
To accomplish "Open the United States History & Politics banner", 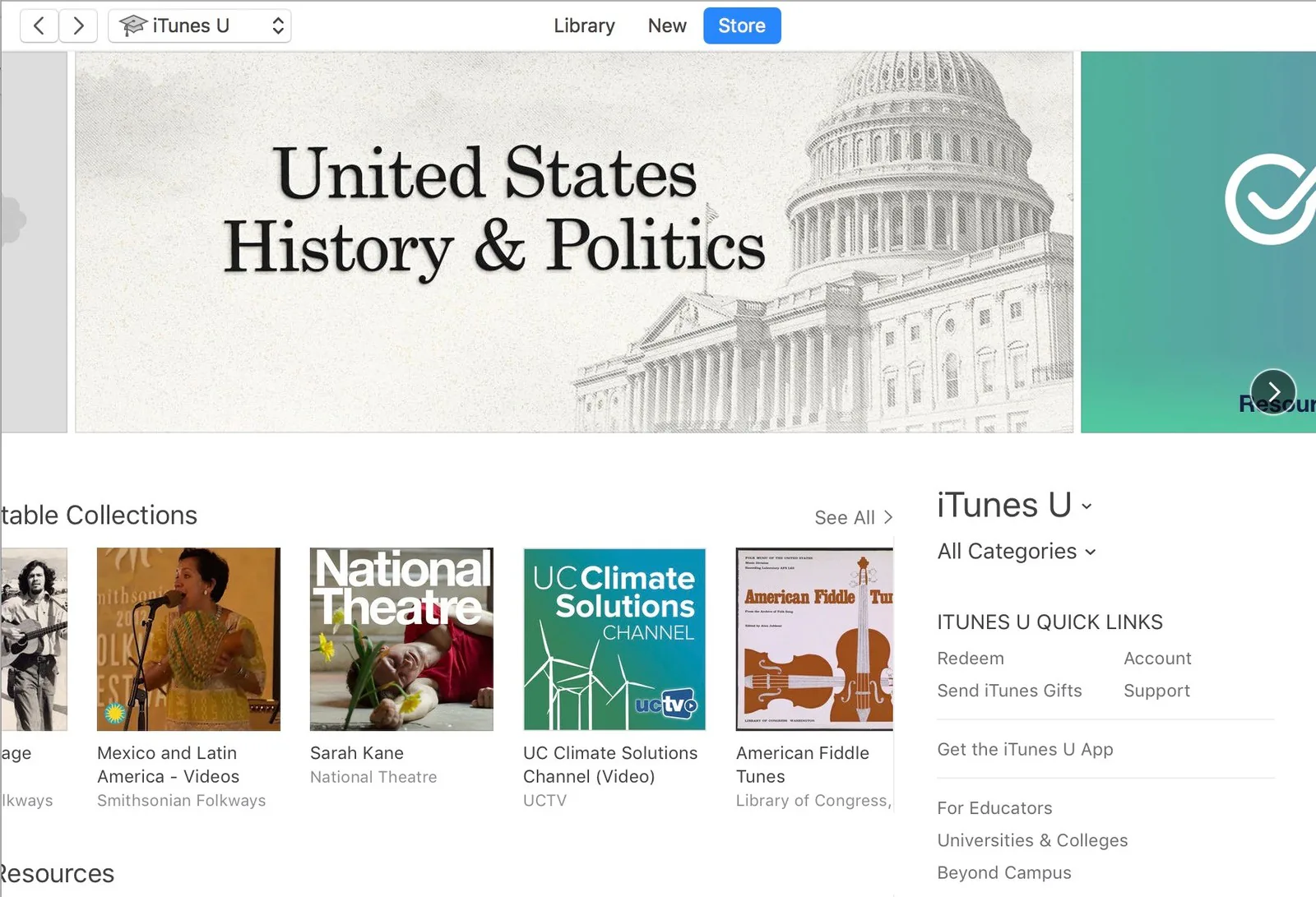I will [574, 243].
